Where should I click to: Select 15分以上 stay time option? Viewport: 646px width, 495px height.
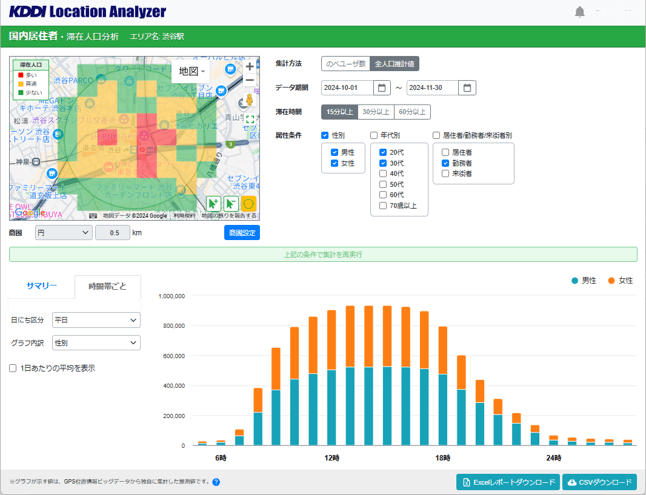tap(339, 112)
